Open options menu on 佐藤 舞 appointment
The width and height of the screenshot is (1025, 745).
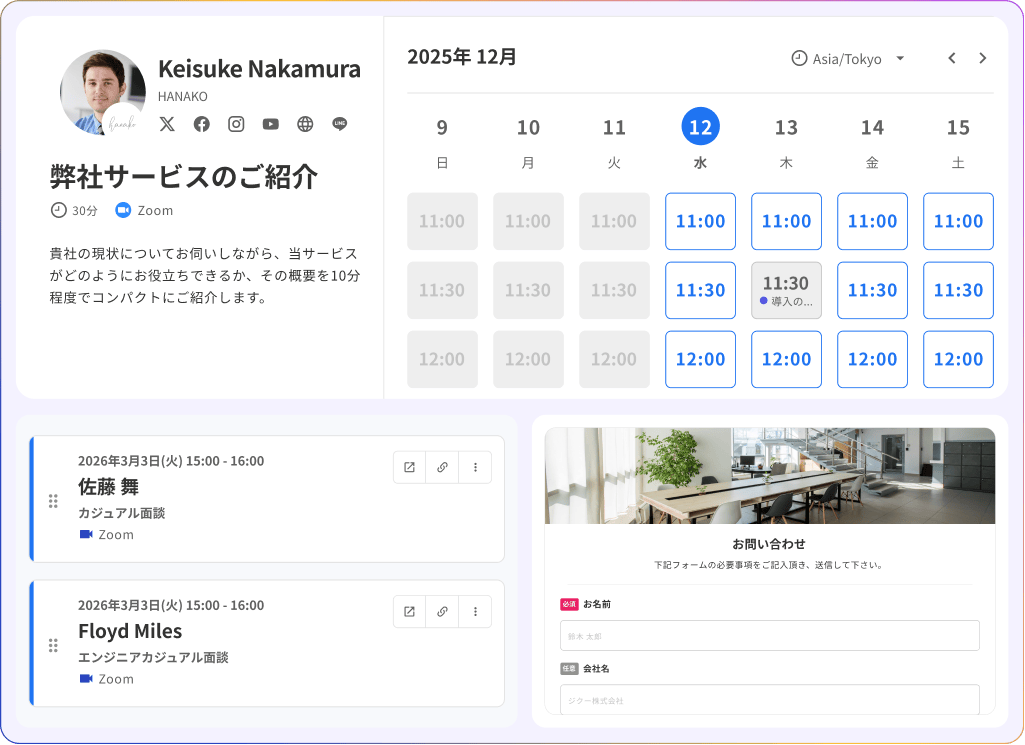click(475, 467)
